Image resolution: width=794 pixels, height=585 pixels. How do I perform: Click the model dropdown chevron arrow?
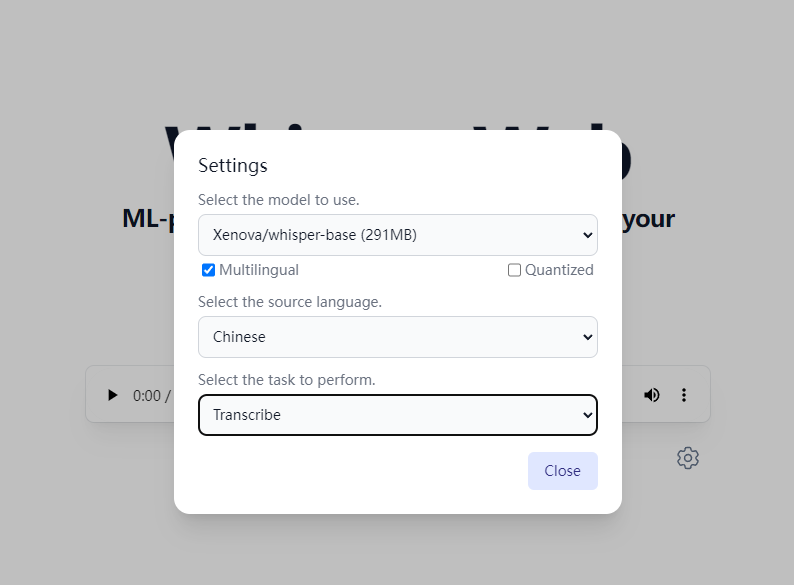587,235
